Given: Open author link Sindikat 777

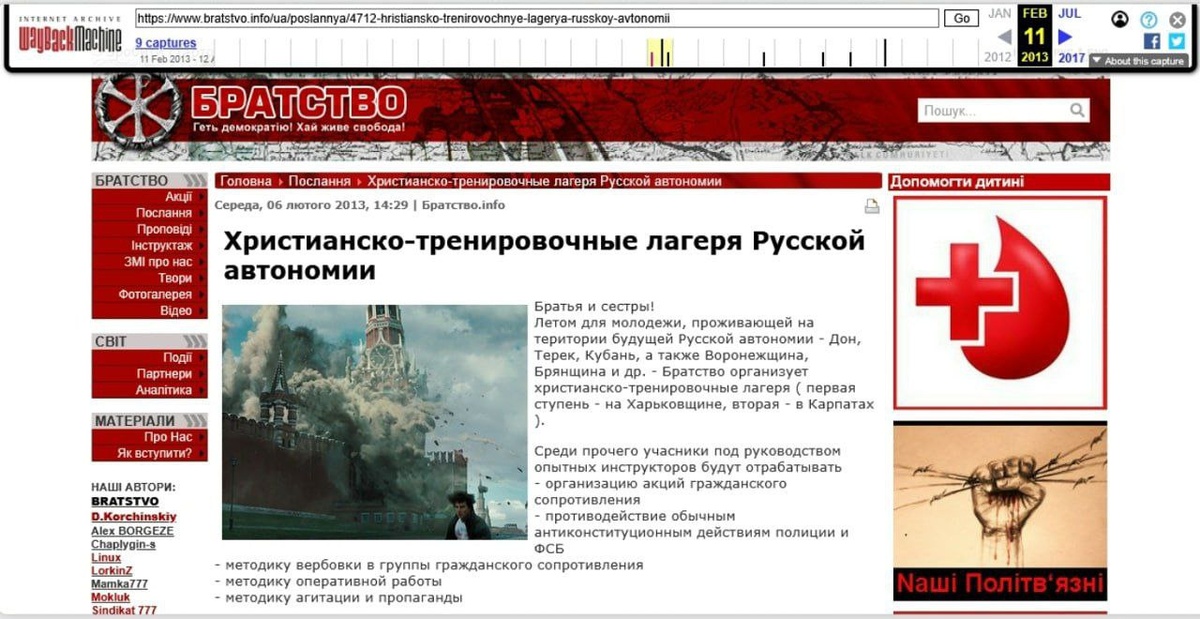Looking at the screenshot, I should point(124,610).
